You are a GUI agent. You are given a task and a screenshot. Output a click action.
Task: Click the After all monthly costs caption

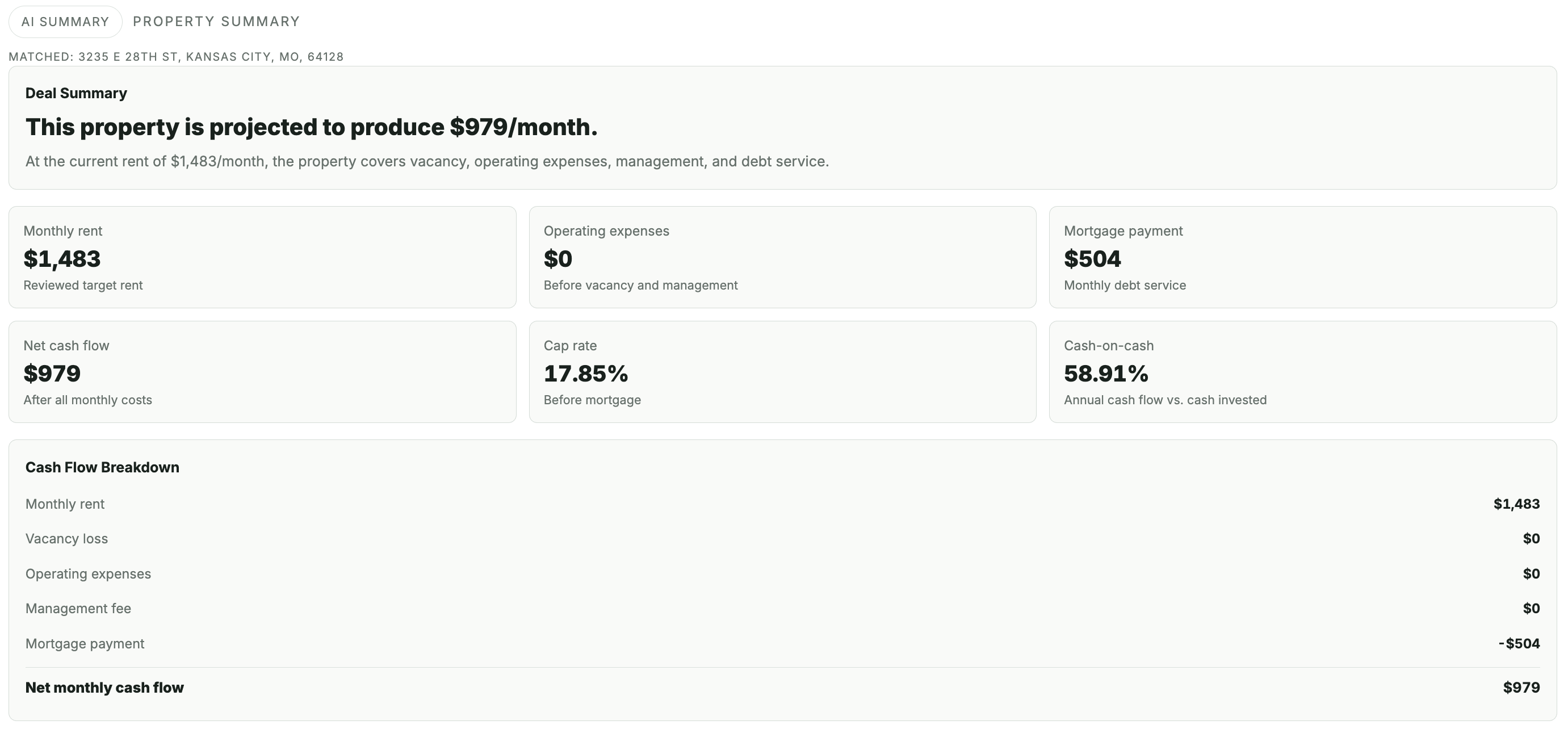87,400
